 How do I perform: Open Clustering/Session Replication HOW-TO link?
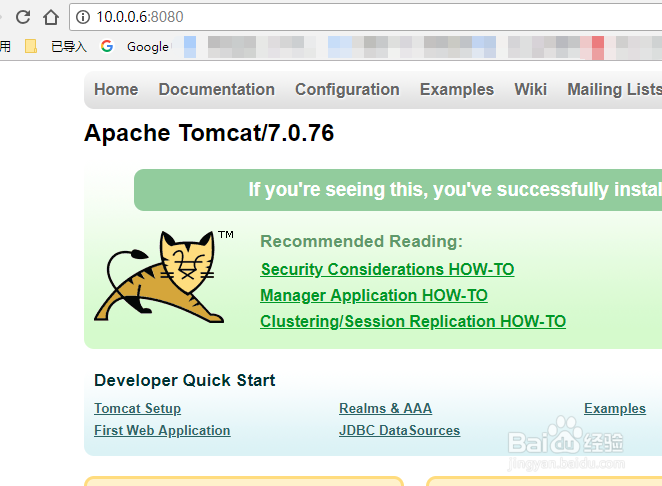pyautogui.click(x=413, y=322)
